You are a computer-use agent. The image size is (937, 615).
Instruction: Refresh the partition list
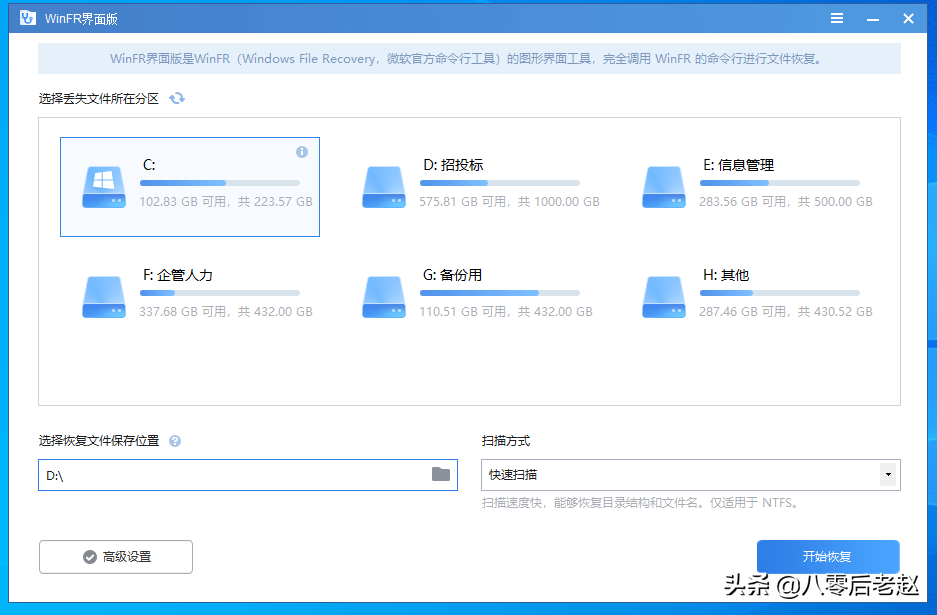179,98
